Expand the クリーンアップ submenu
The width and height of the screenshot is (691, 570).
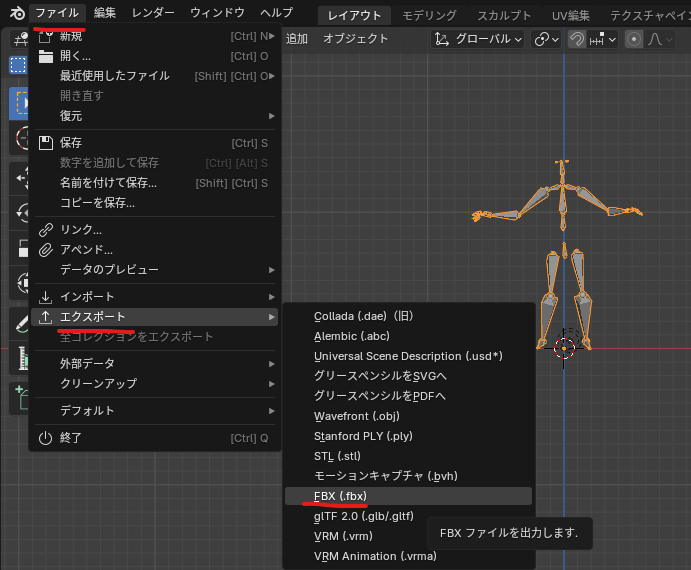point(155,384)
